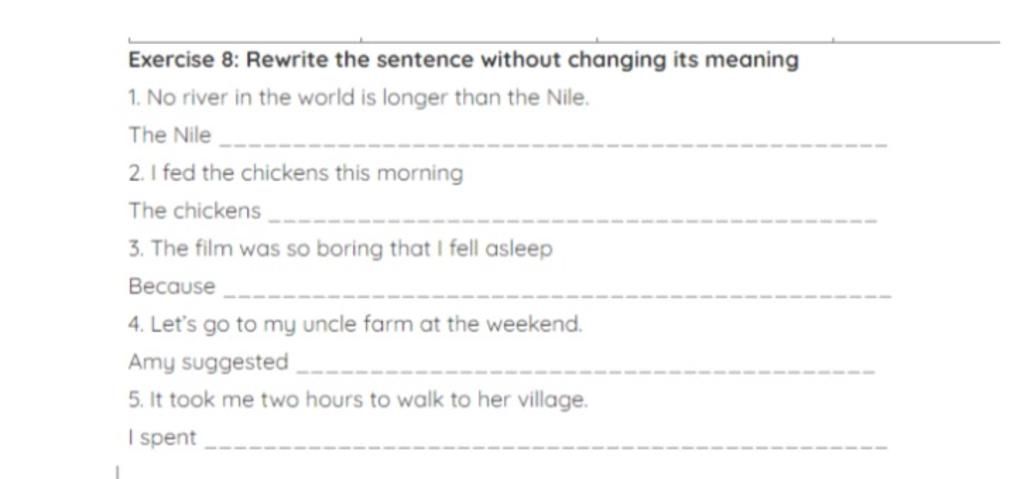The height and width of the screenshot is (479, 1024).
Task: Click the words 'I spent' prompt
Action: click(x=162, y=438)
